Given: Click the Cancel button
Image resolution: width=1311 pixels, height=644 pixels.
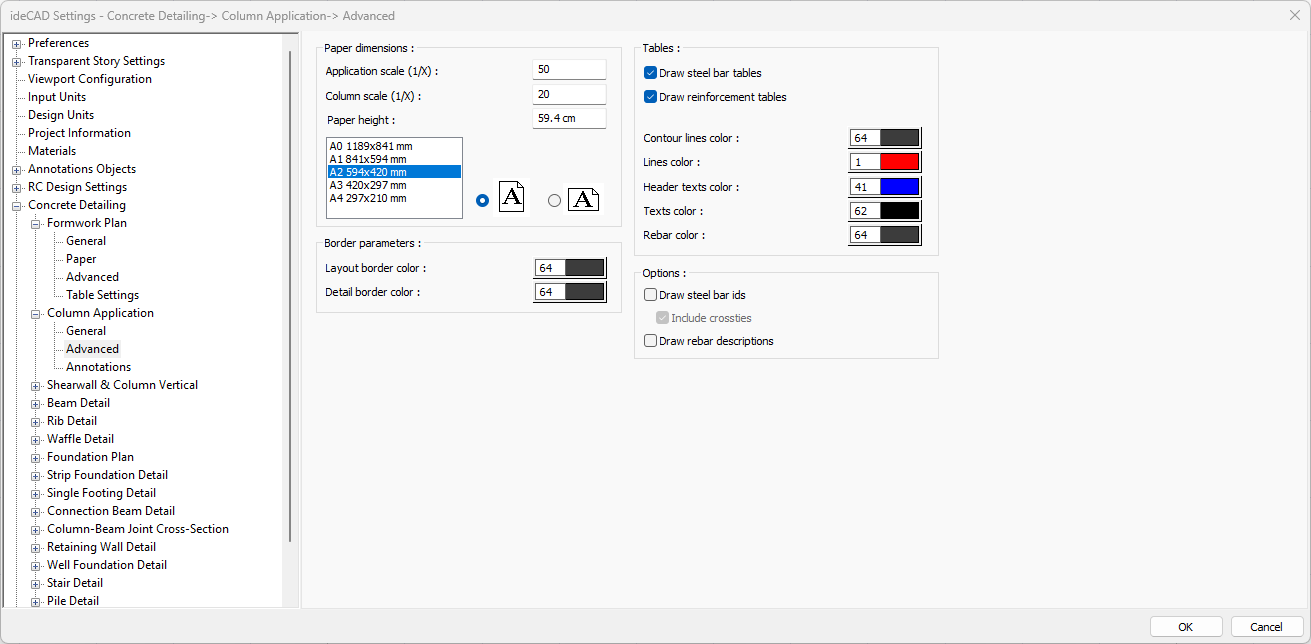Looking at the screenshot, I should pos(1266,627).
